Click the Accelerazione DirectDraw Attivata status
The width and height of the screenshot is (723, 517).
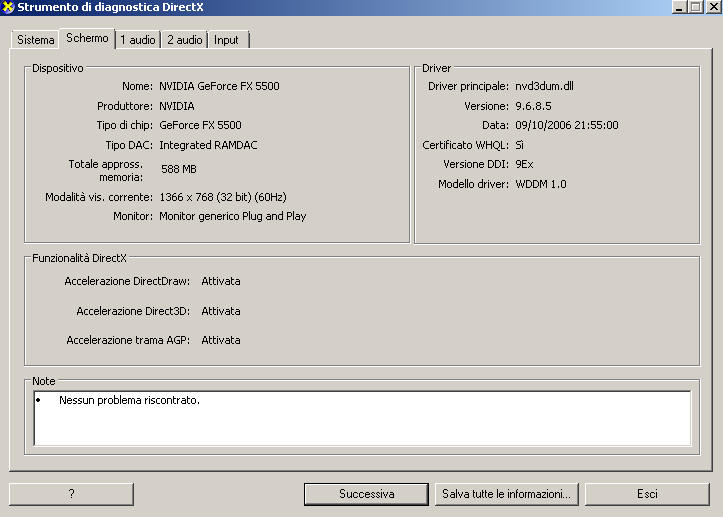[221, 281]
